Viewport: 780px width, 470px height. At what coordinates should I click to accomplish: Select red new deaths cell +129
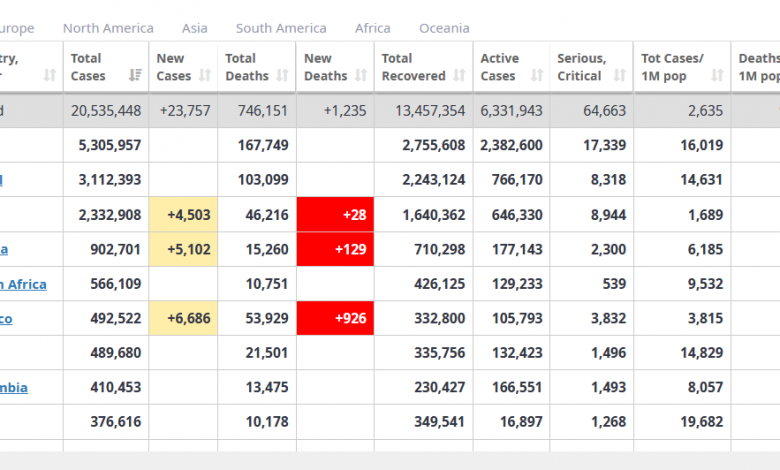point(335,249)
